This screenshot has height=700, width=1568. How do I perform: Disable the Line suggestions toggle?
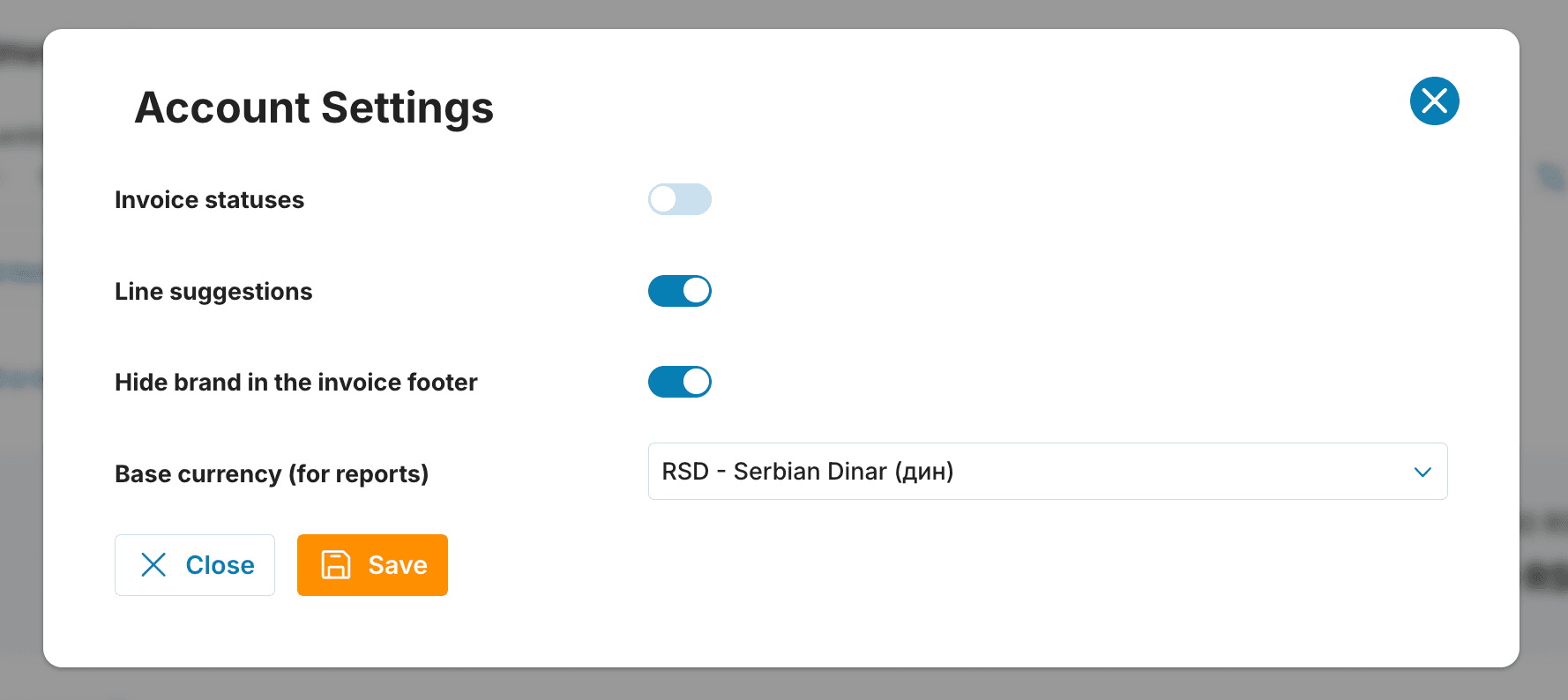coord(679,291)
